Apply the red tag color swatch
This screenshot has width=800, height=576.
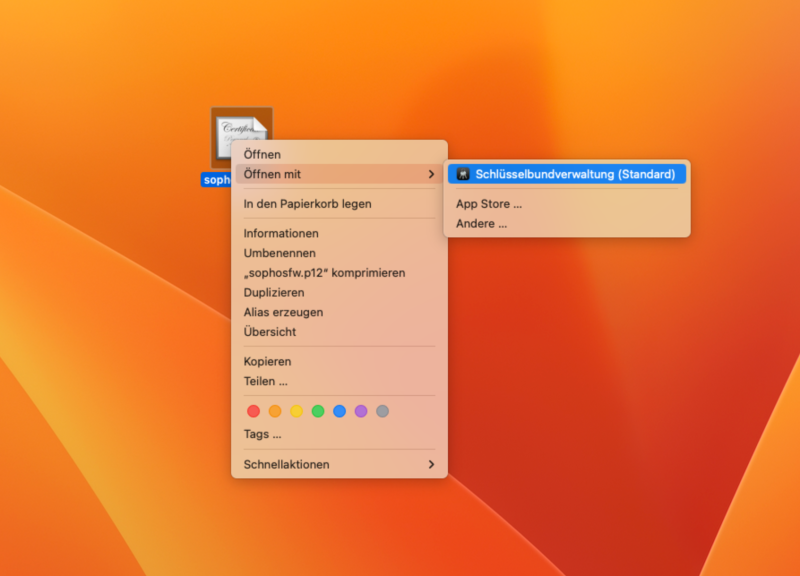tap(253, 410)
